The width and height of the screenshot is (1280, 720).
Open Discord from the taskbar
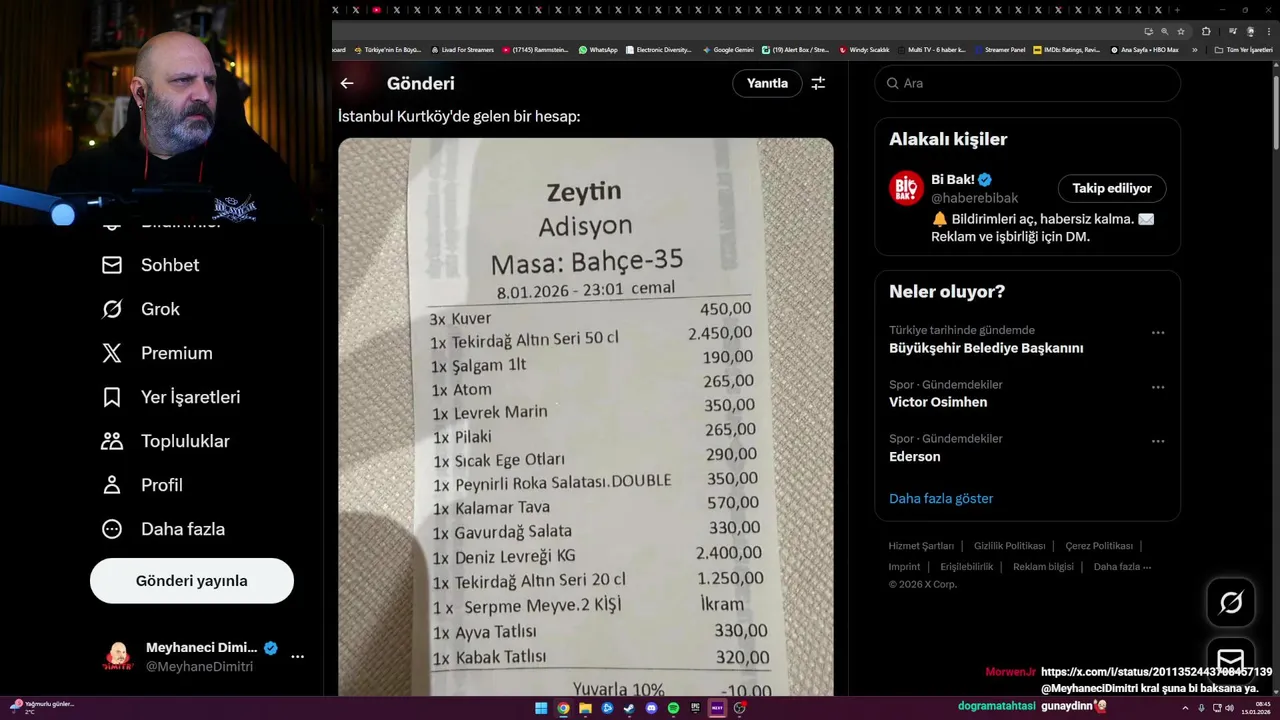pyautogui.click(x=651, y=708)
